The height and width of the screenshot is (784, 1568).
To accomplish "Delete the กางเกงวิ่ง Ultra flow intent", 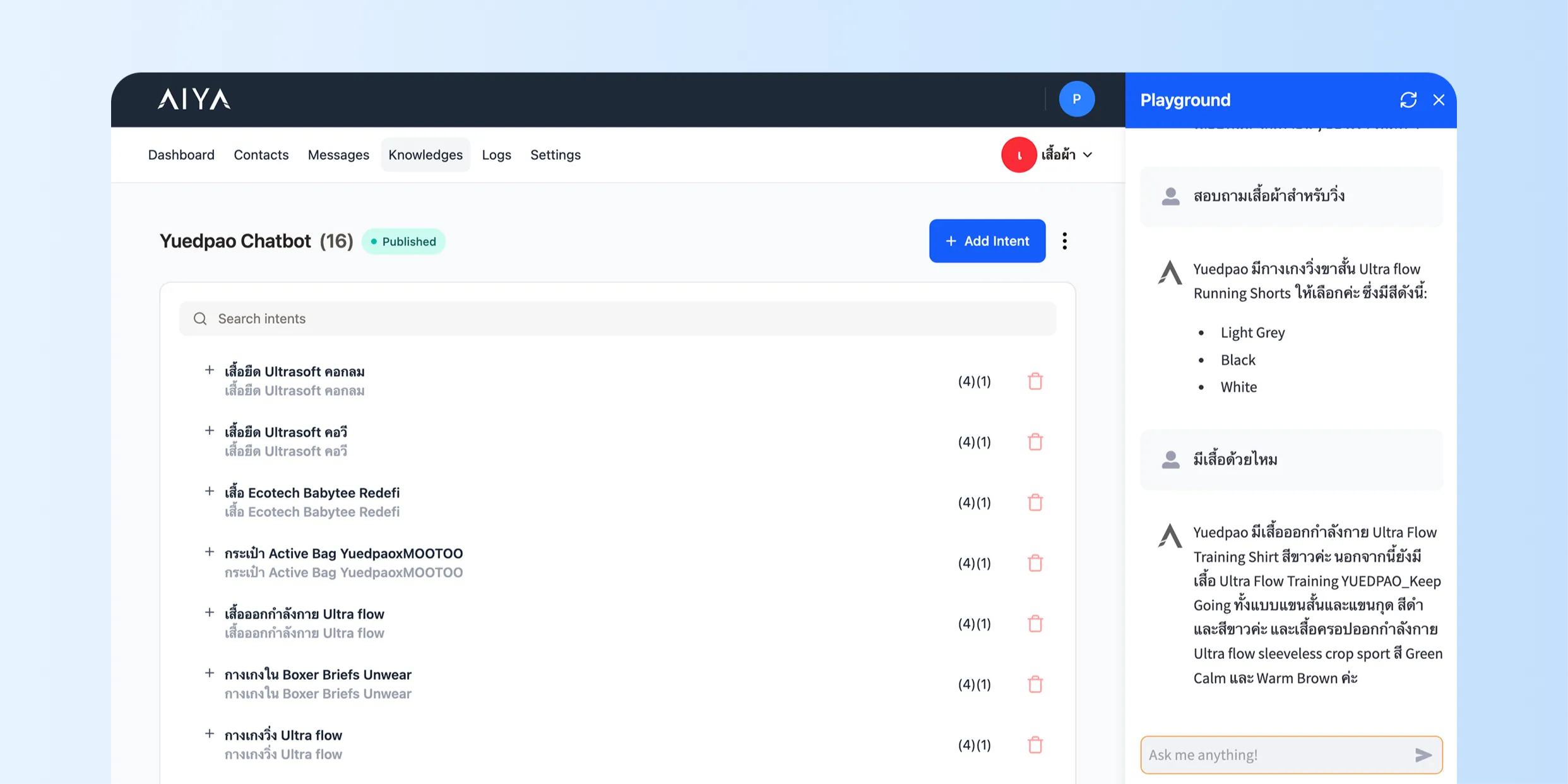I will click(x=1035, y=745).
